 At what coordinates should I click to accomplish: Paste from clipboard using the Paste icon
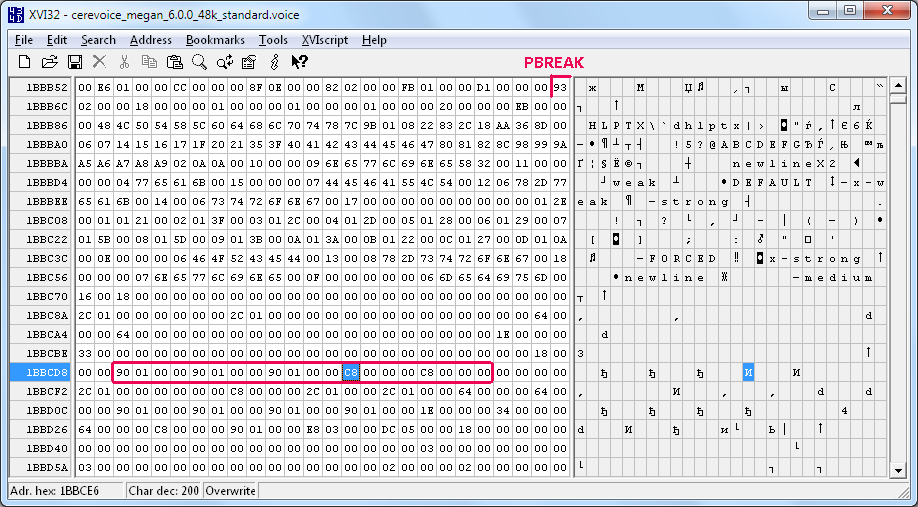(x=174, y=61)
